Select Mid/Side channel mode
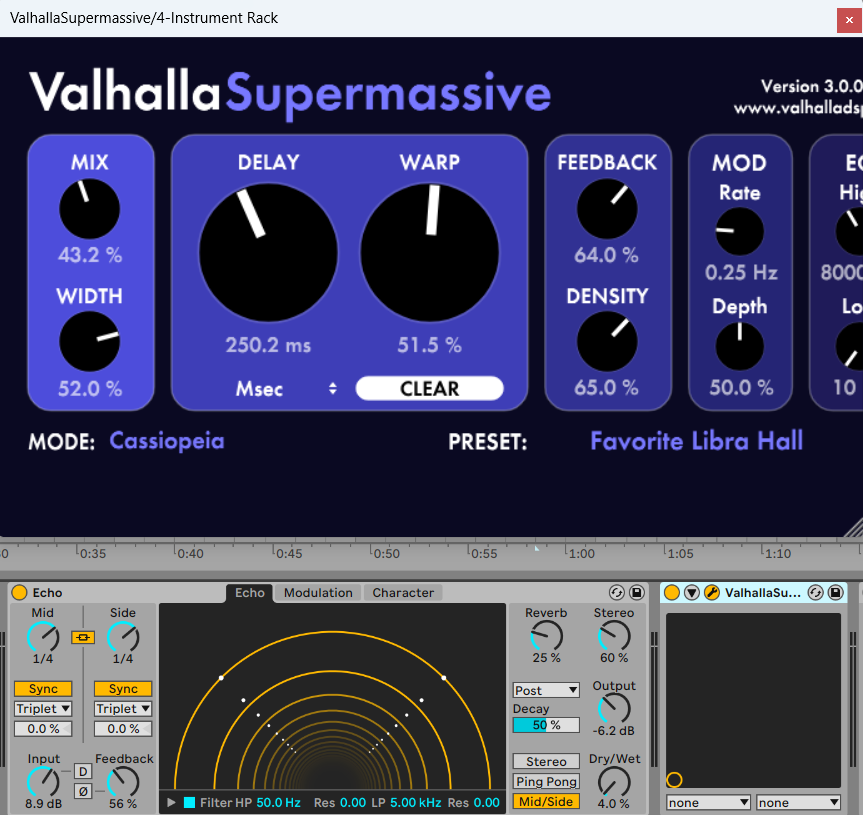The height and width of the screenshot is (815, 863). [x=546, y=802]
